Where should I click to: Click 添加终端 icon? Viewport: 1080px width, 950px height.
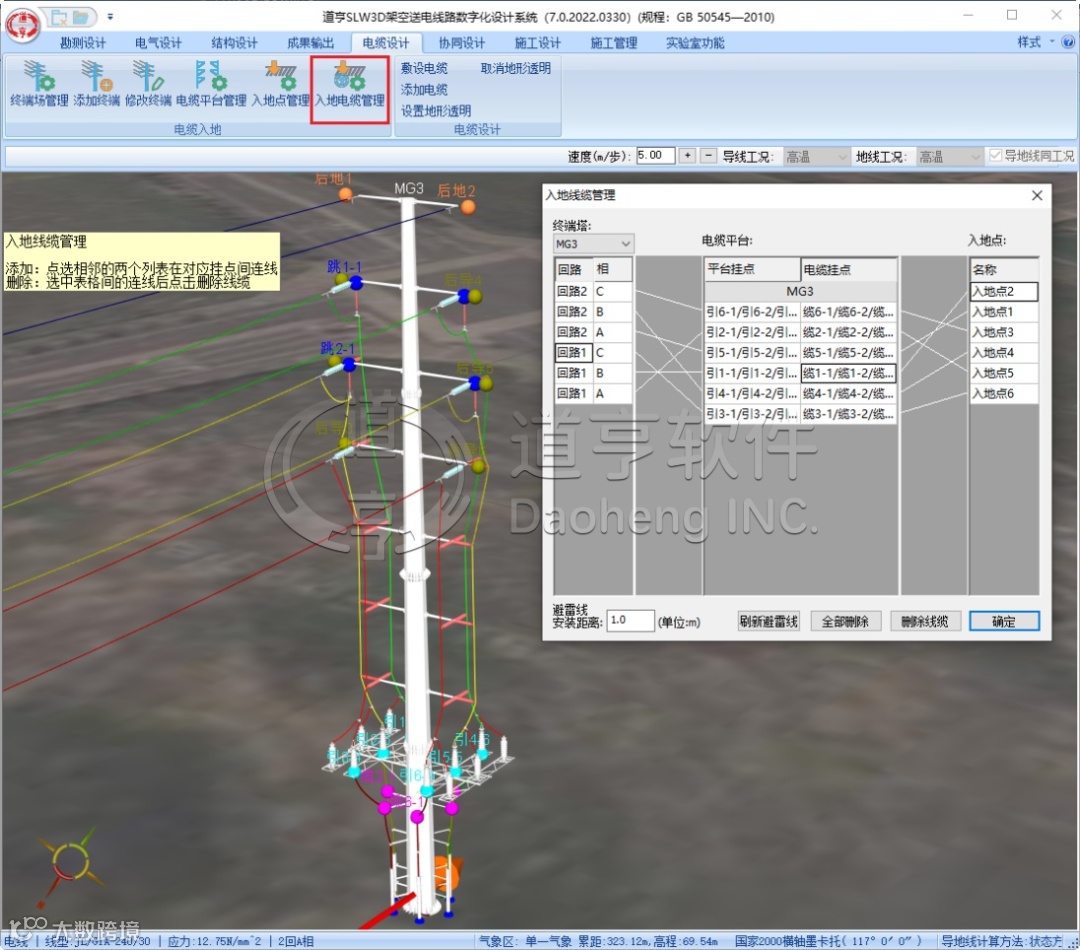[96, 83]
